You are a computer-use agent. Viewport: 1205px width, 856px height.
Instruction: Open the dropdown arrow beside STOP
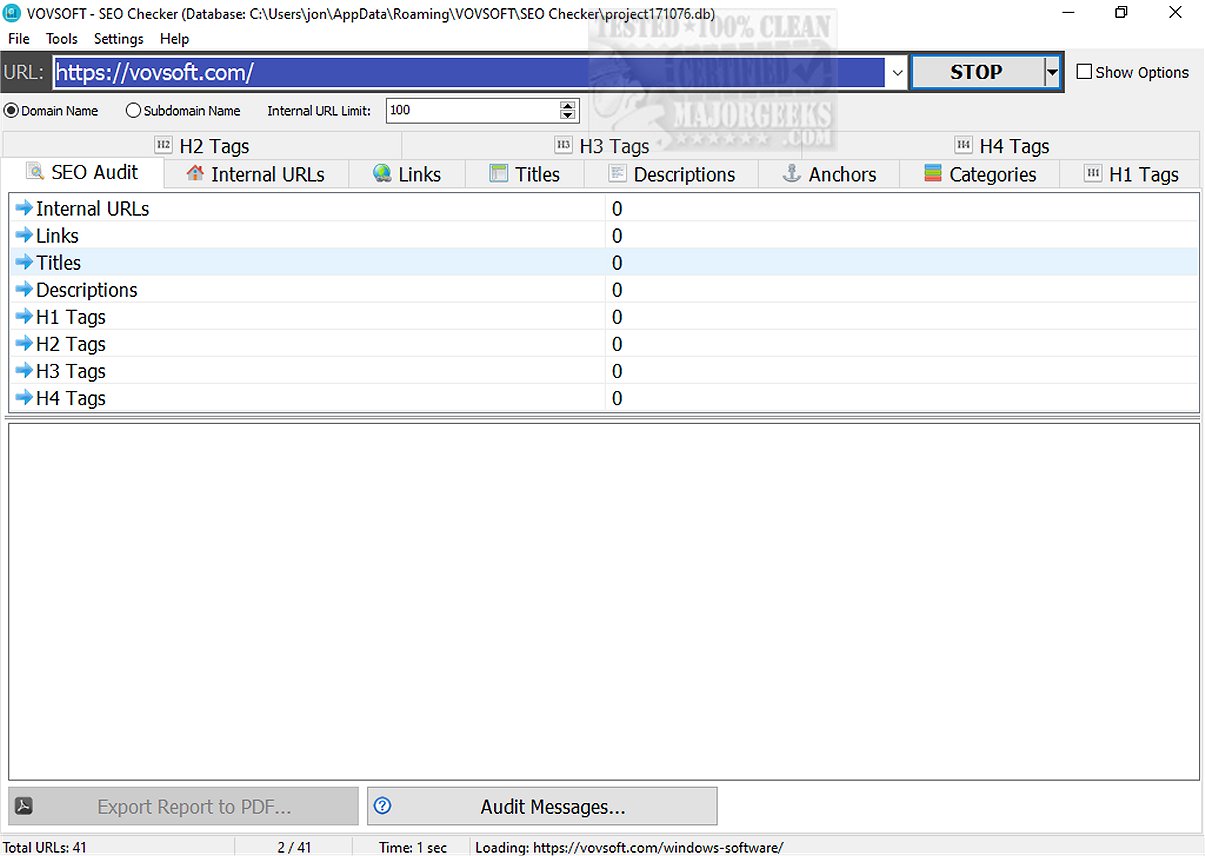tap(1053, 72)
